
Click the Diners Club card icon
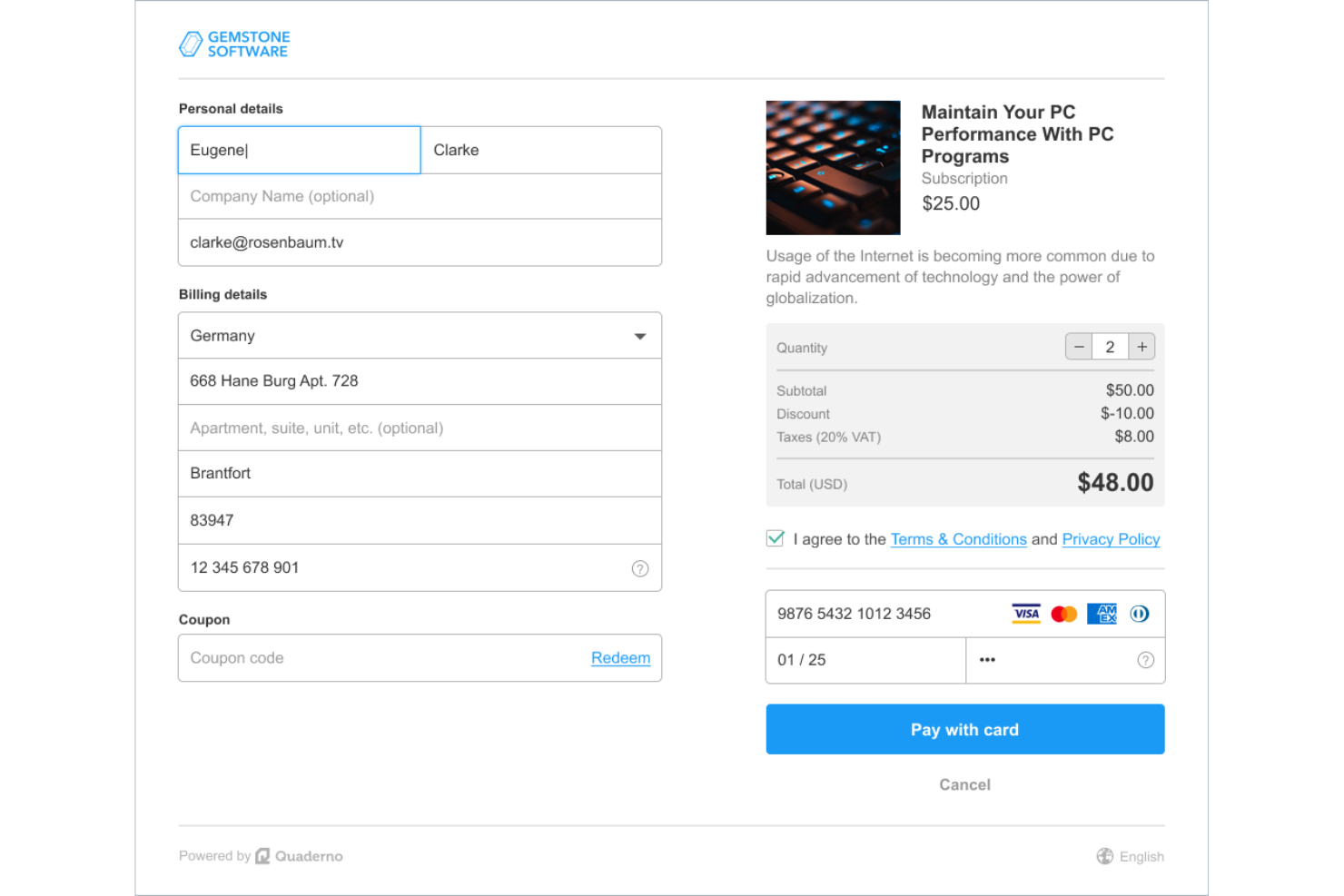pos(1140,614)
